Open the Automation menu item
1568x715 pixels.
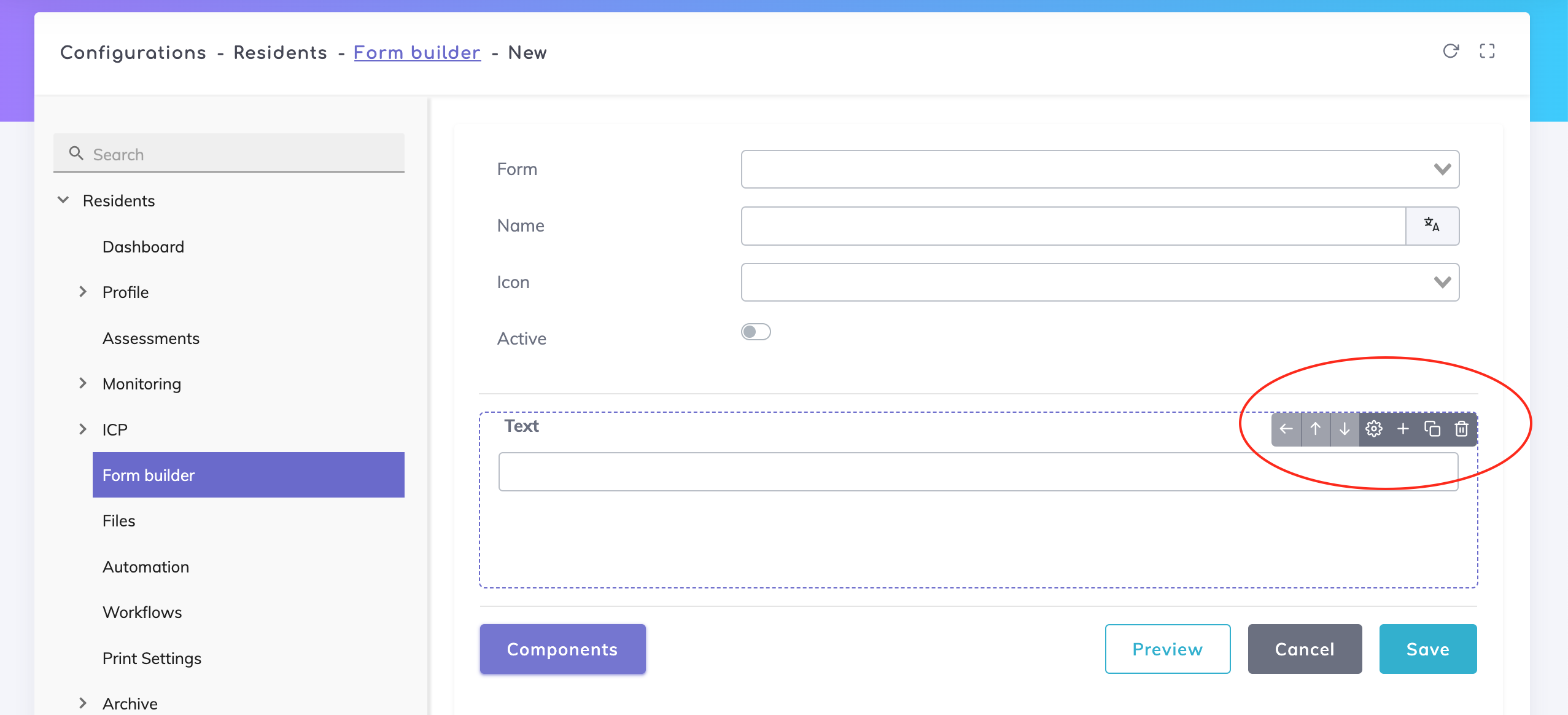[146, 566]
